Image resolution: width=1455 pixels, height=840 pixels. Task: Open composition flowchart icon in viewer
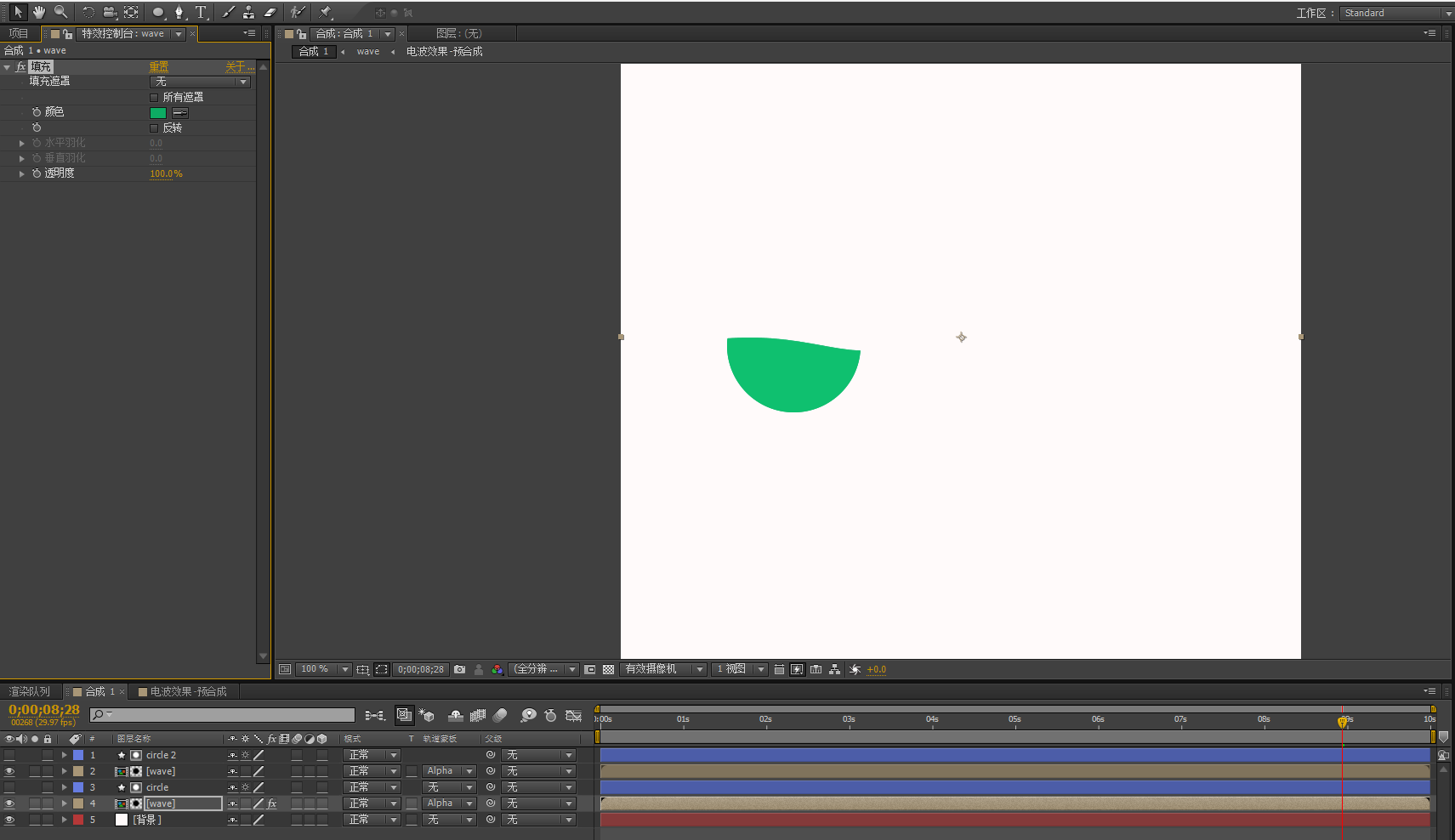835,669
